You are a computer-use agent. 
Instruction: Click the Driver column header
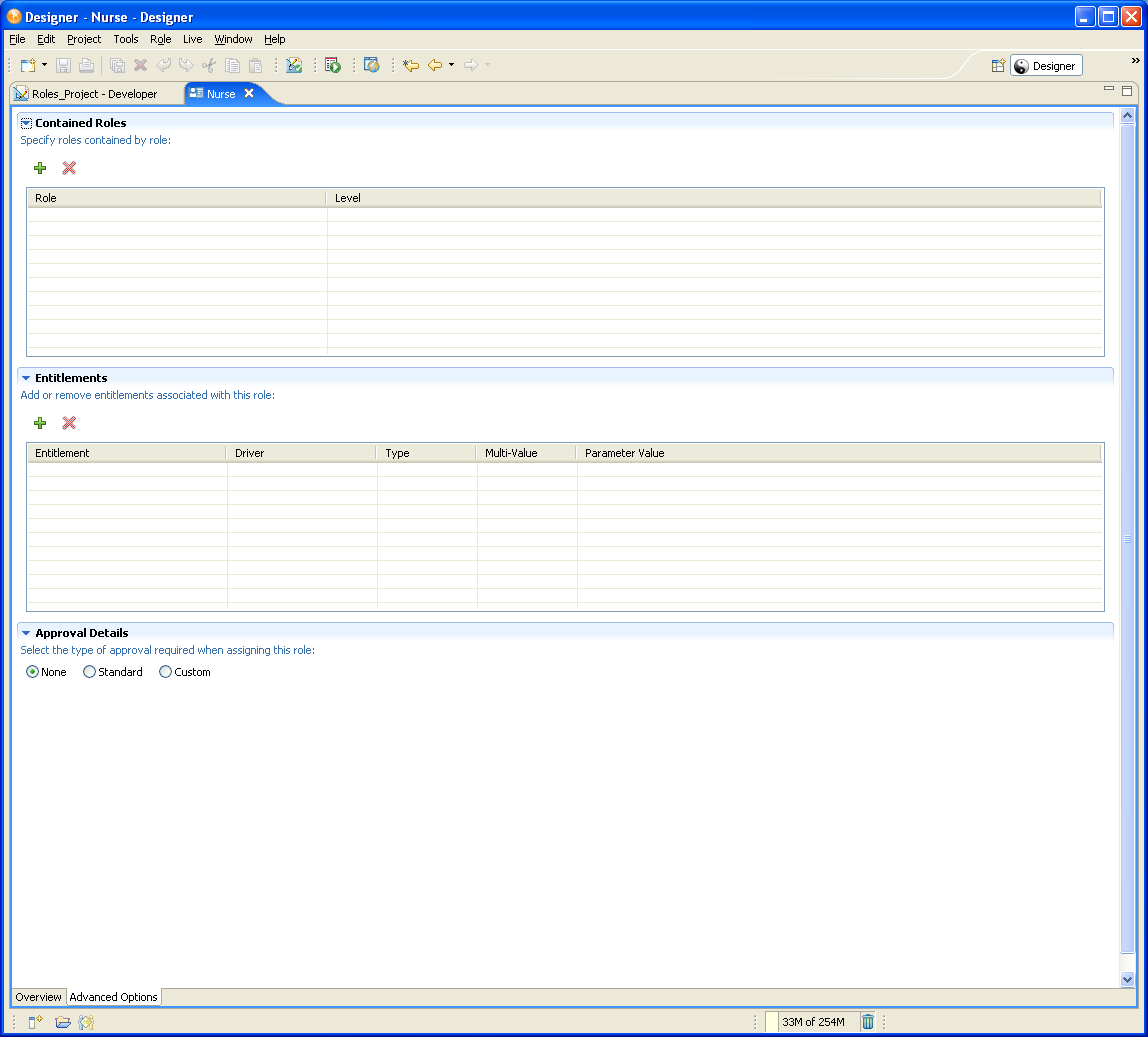(x=302, y=453)
